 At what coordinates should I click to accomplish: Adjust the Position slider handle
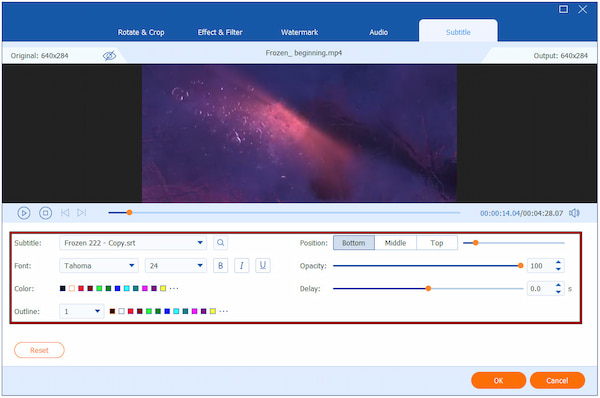pyautogui.click(x=476, y=243)
